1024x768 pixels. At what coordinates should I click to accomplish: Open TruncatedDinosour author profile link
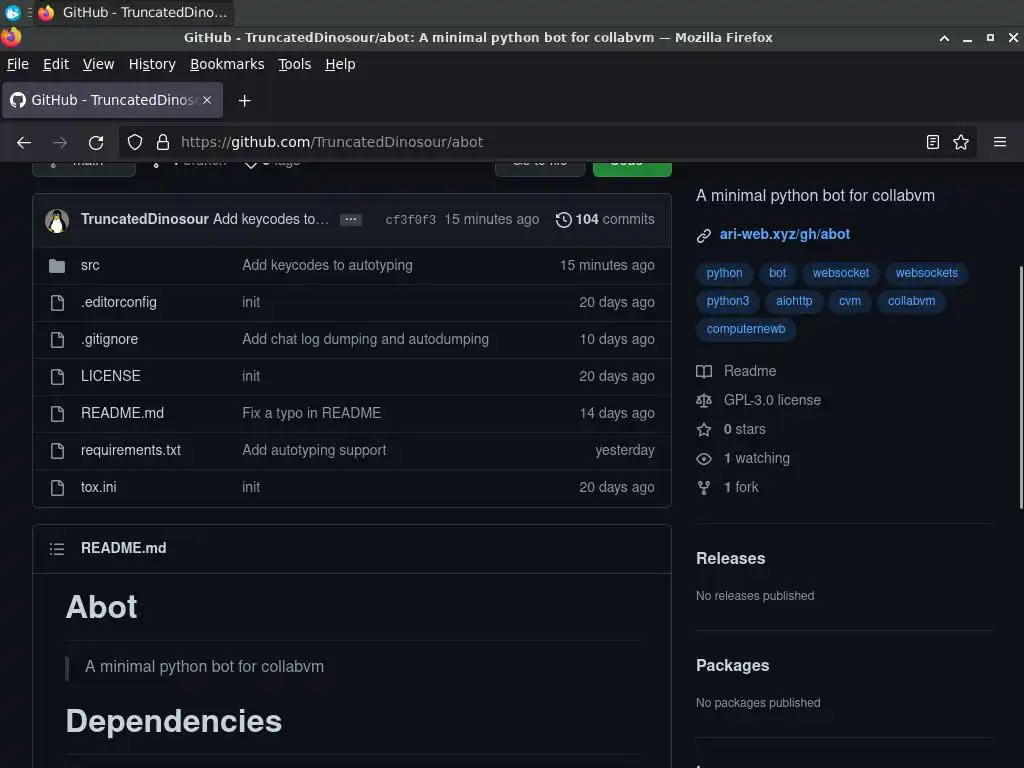145,219
